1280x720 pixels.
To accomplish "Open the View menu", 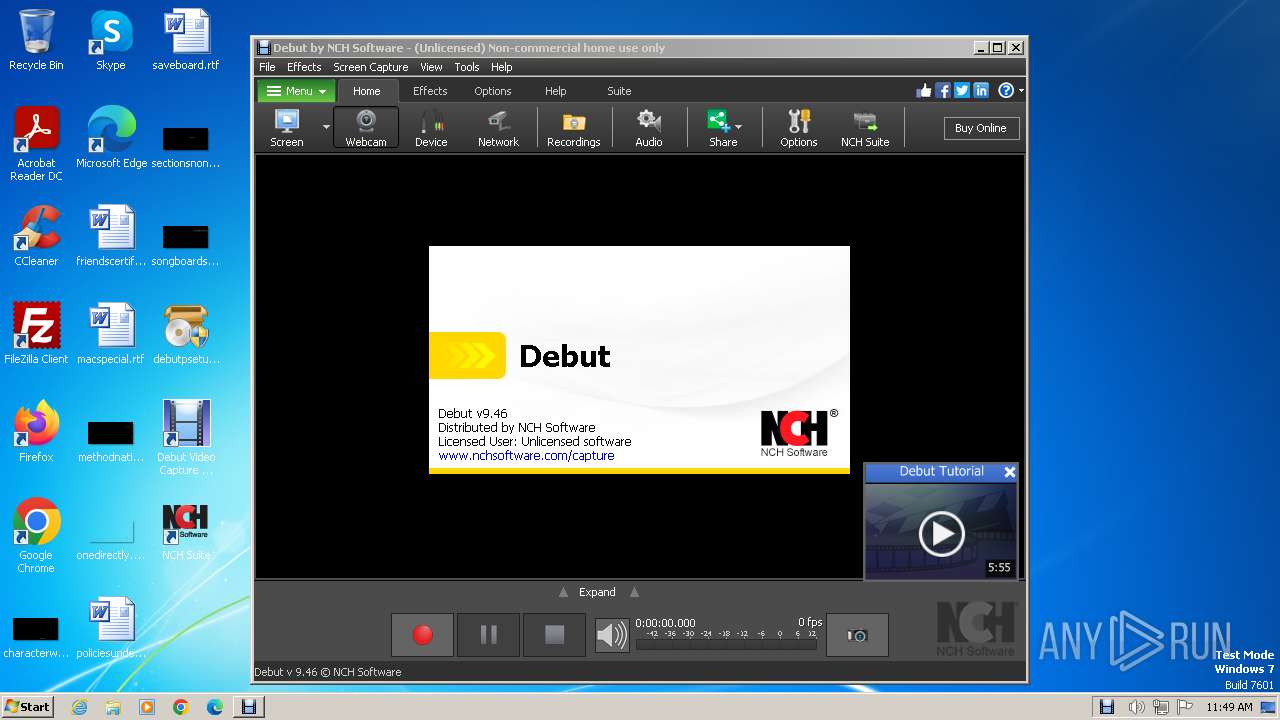I will [431, 67].
